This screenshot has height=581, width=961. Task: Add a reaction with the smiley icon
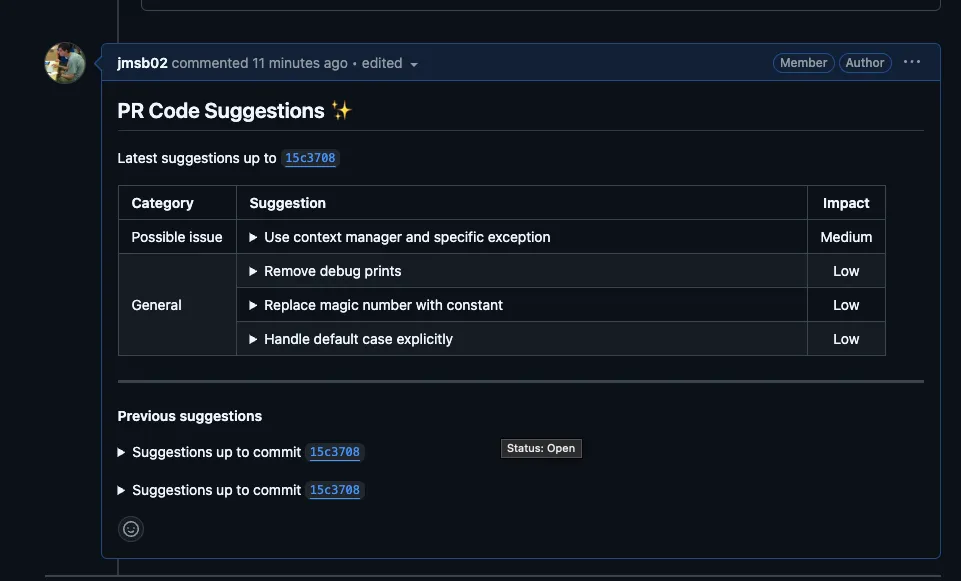(131, 529)
